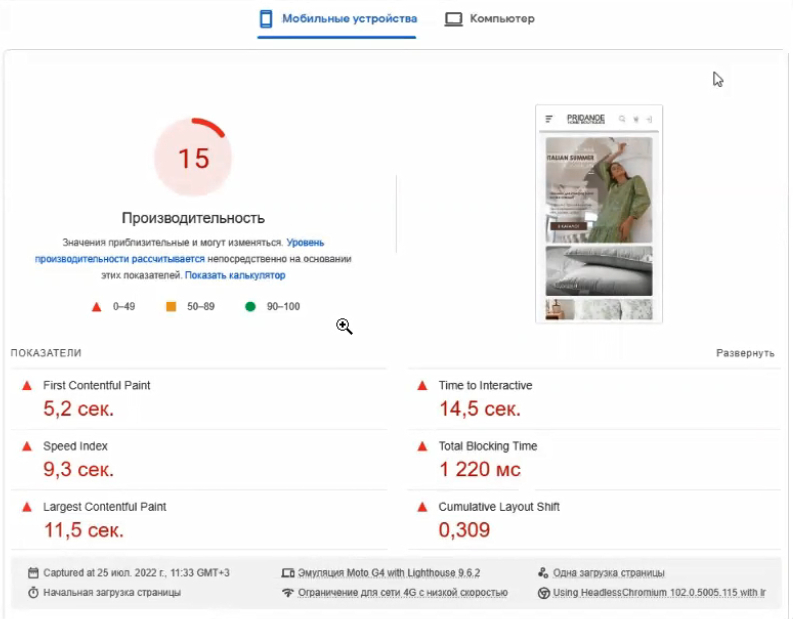The width and height of the screenshot is (793, 619).
Task: Switch to the Мобильные устройства tab
Action: click(x=346, y=19)
